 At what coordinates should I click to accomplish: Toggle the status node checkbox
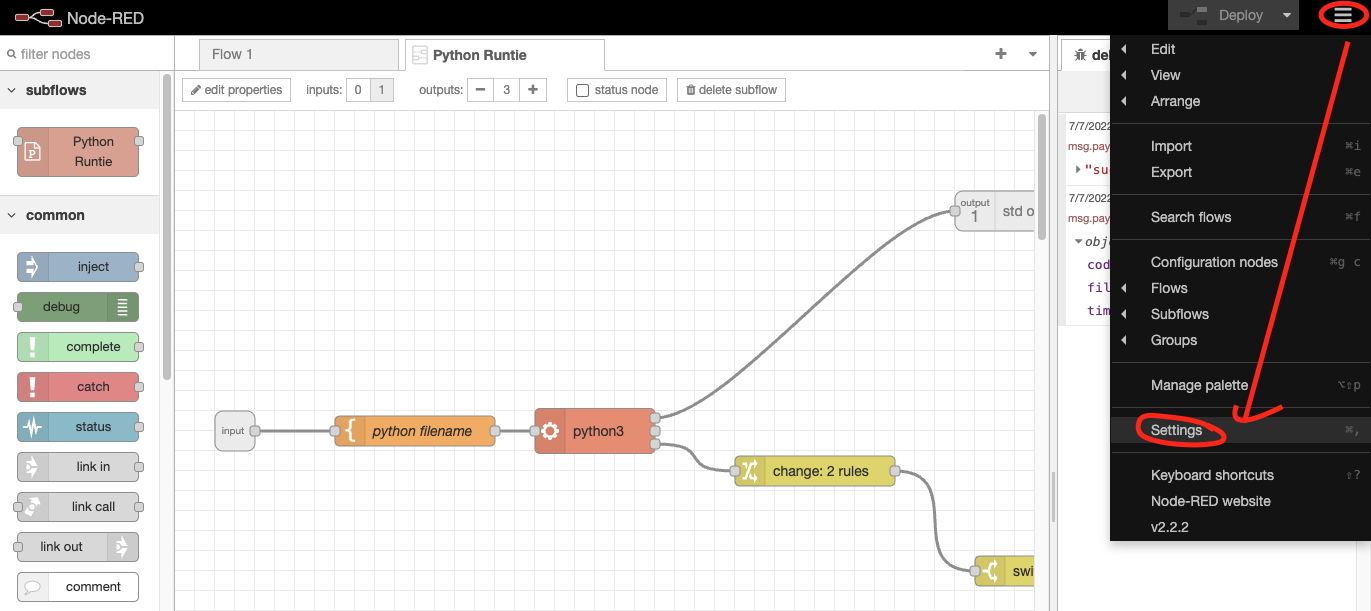[582, 91]
